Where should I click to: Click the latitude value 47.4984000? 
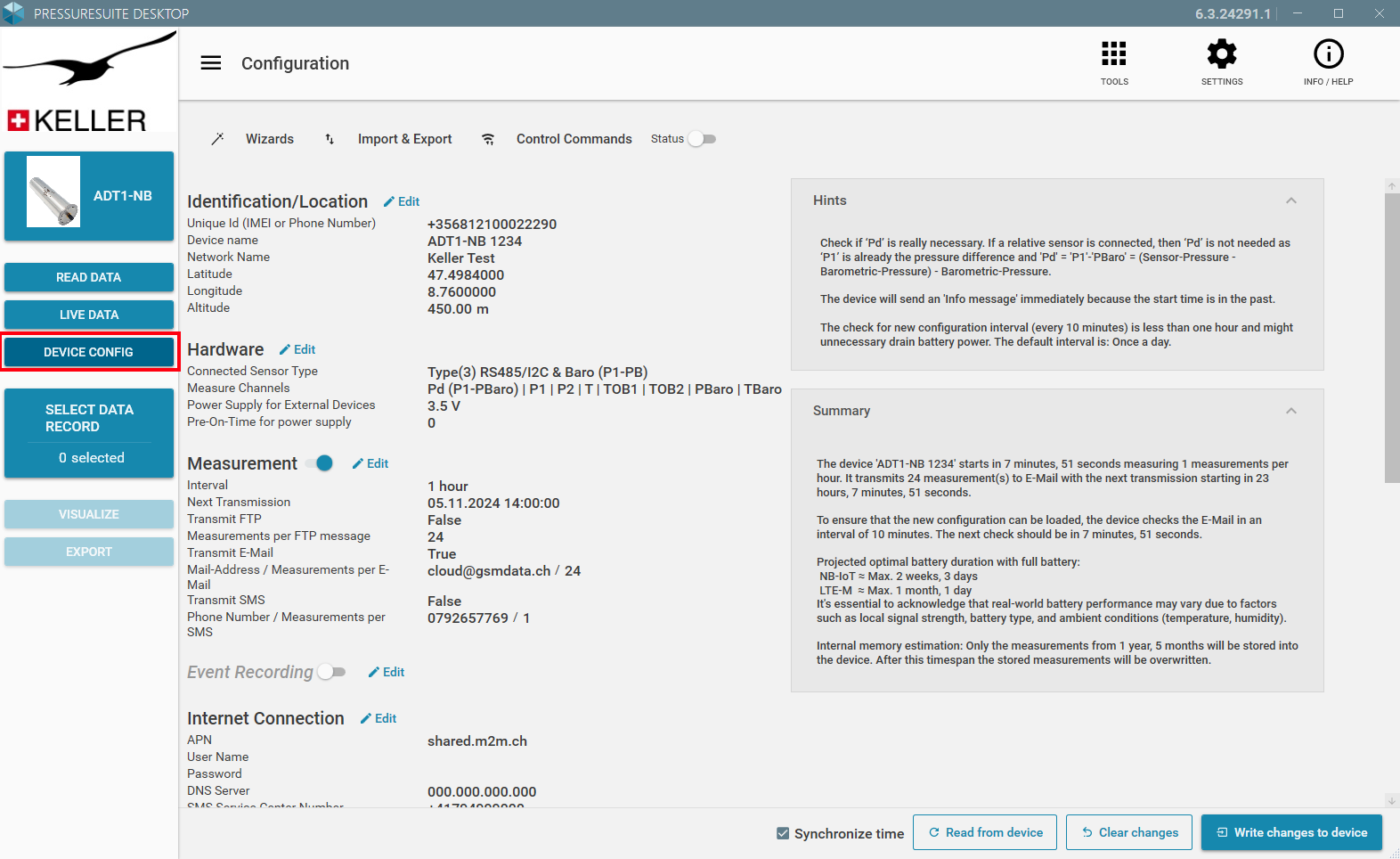466,275
